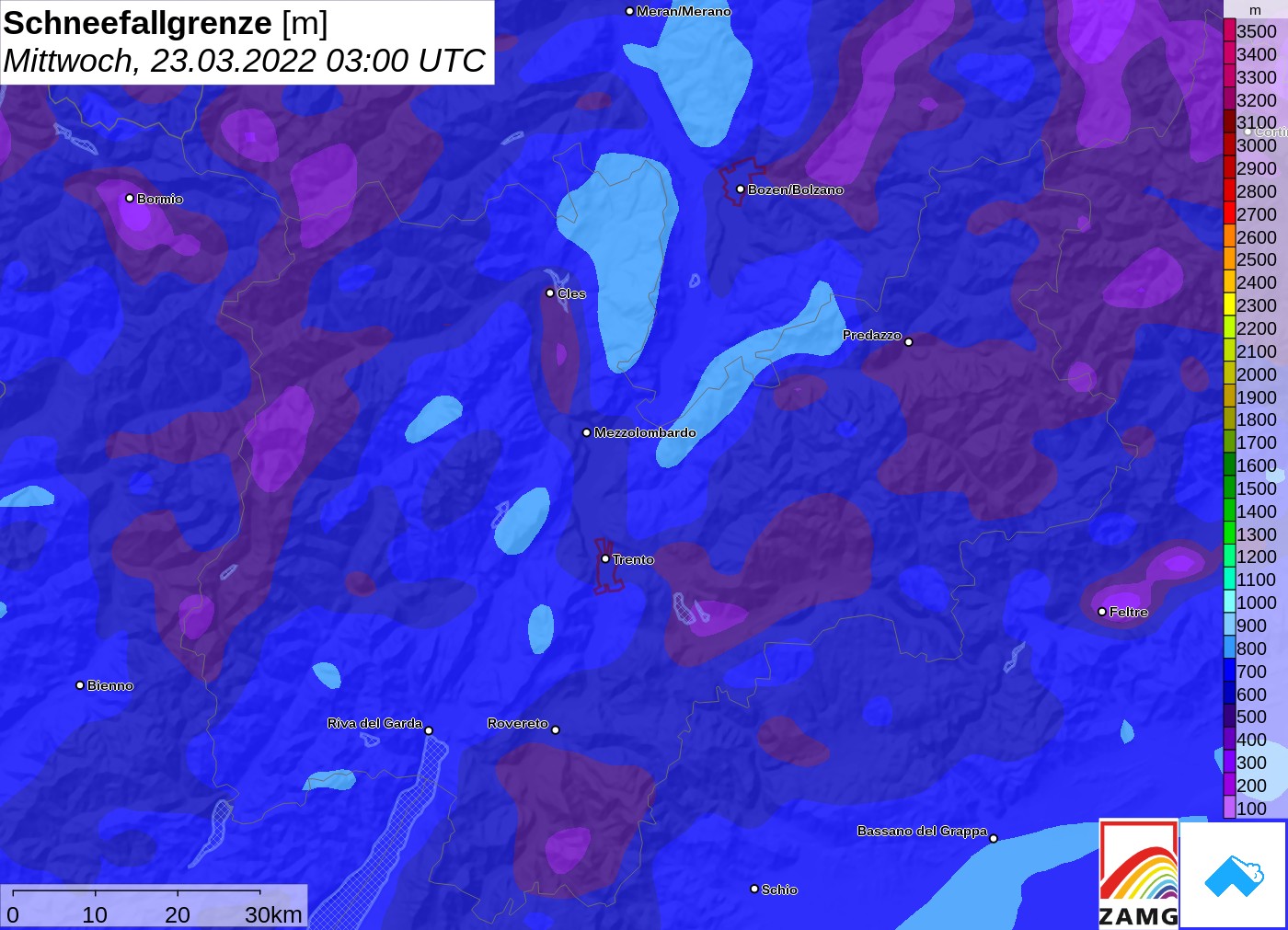1288x930 pixels.
Task: Click the Bozen/Bolzano city marker
Action: pos(741,189)
